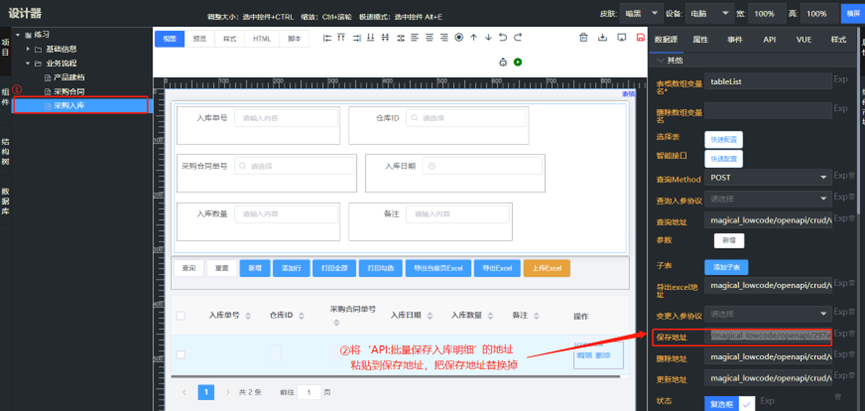Screen dimensions: 865x411
Task: Click the distribute horizontally icon
Action: [x=401, y=38]
